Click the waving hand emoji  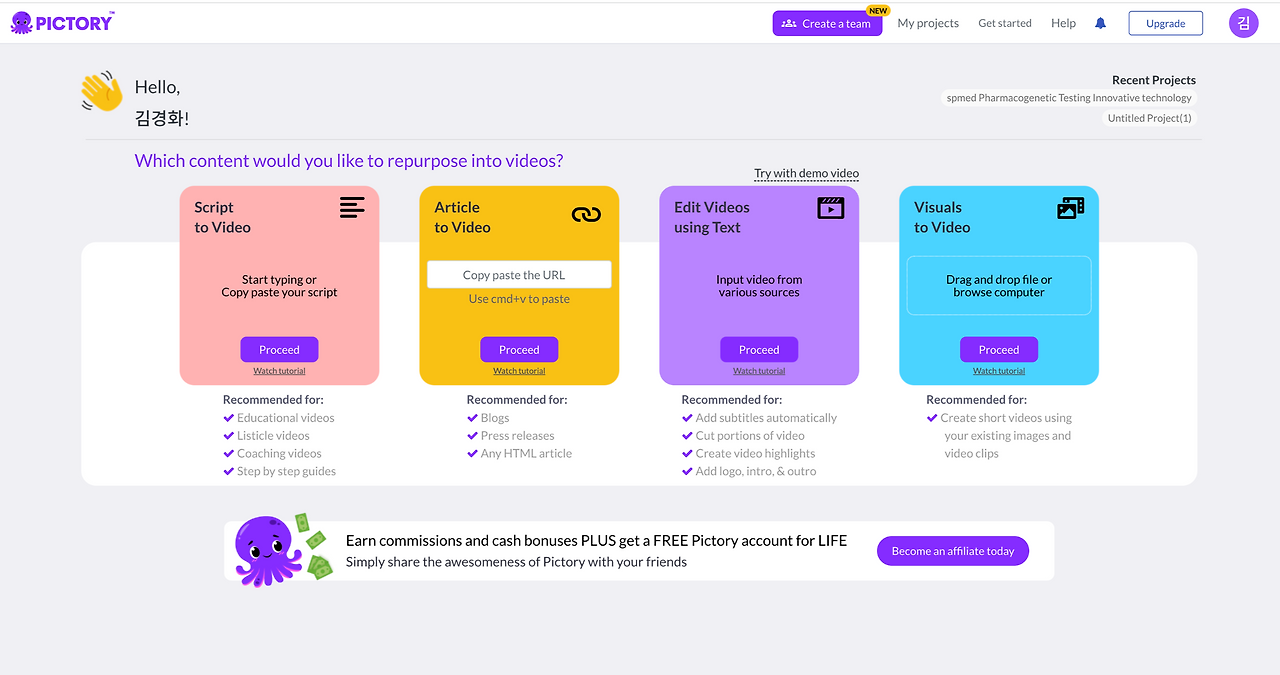[101, 92]
